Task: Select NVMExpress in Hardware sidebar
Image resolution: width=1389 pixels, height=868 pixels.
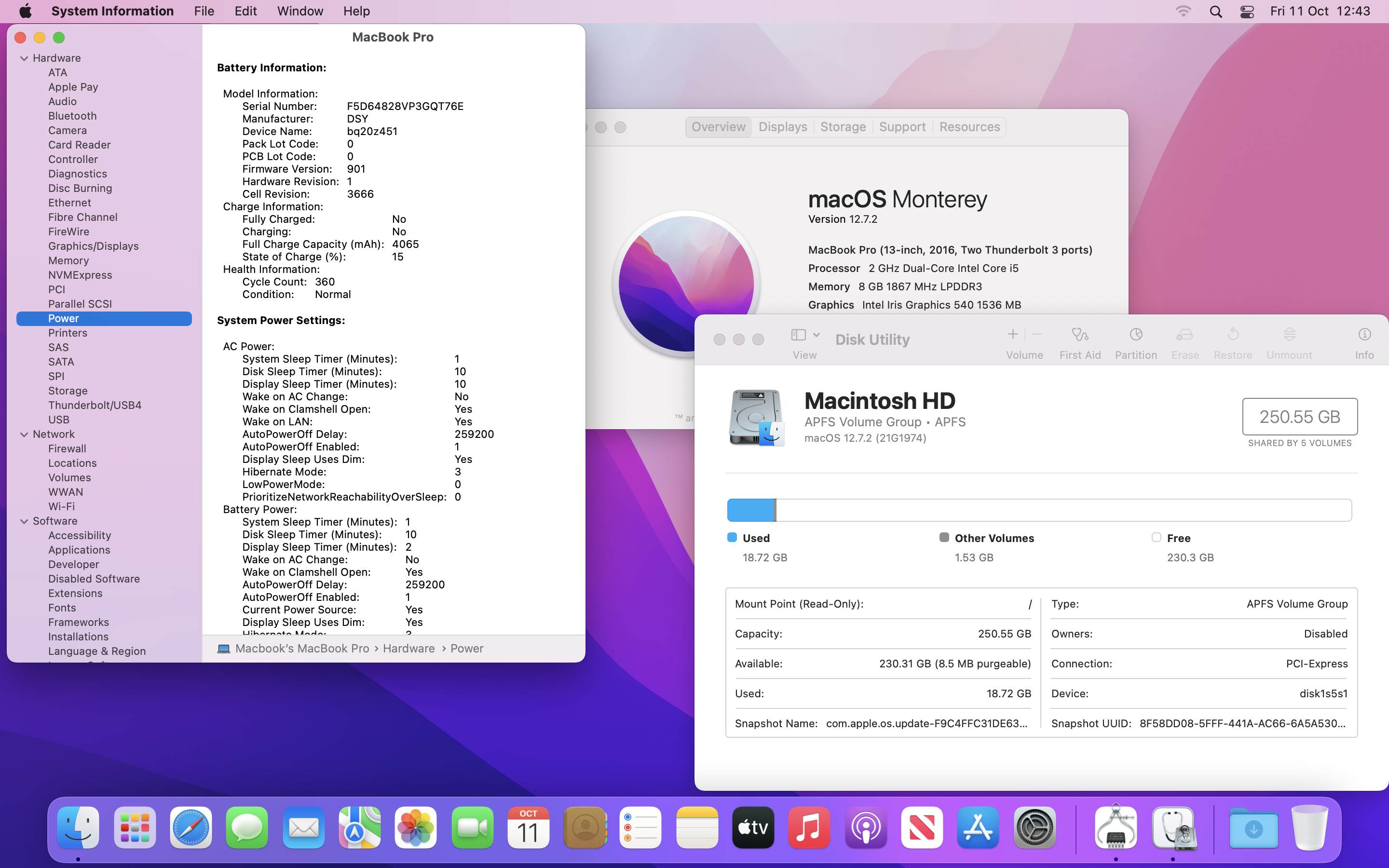Action: (81, 275)
